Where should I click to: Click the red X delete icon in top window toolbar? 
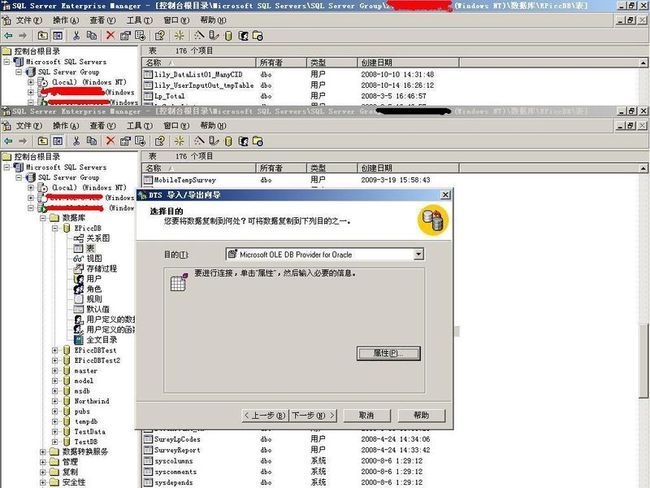[110, 36]
